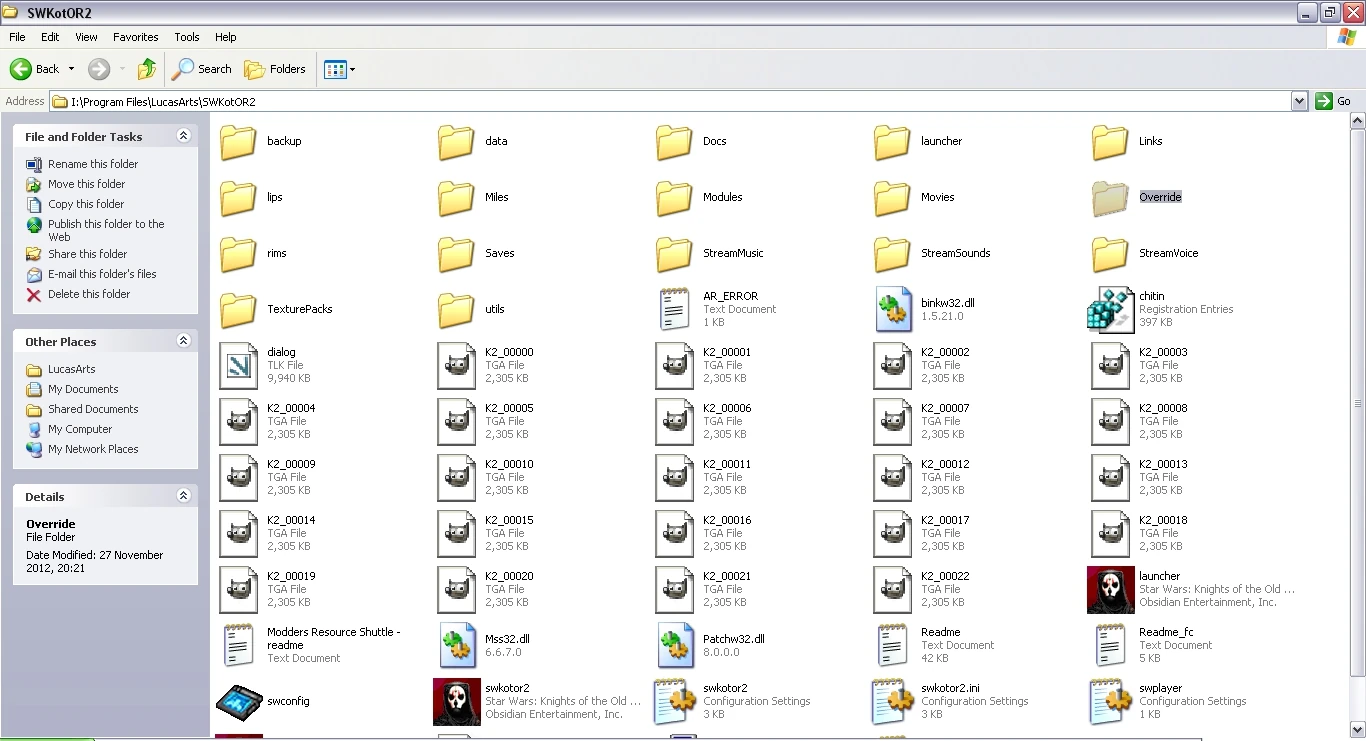The width and height of the screenshot is (1366, 741).
Task: Open the Search magnifier tool
Action: click(202, 69)
